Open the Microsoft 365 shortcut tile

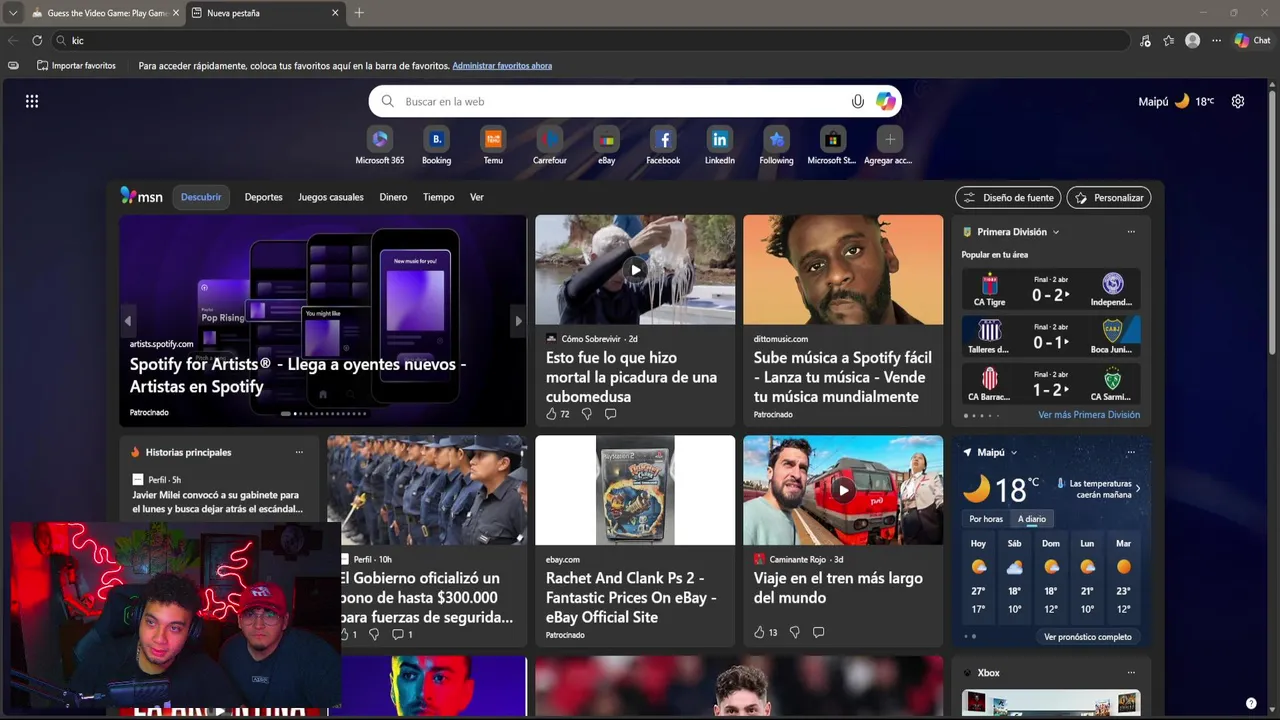click(x=380, y=146)
